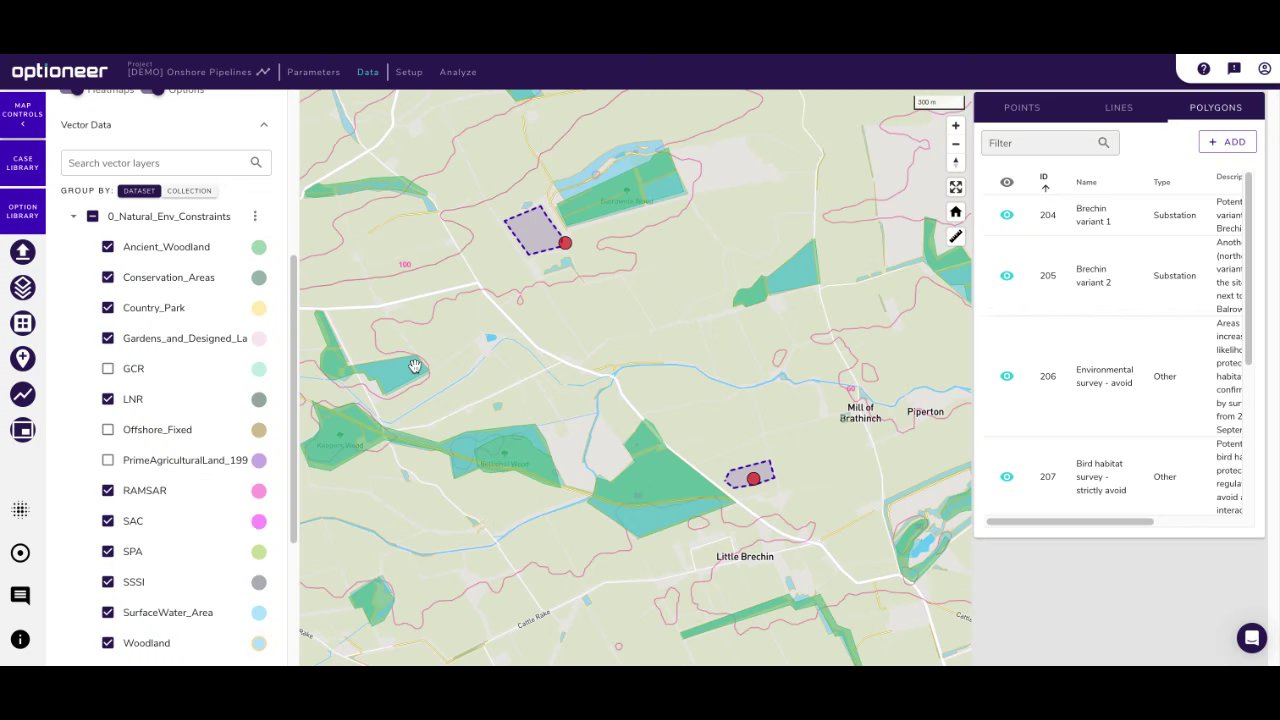Open the Setup menu

point(409,72)
